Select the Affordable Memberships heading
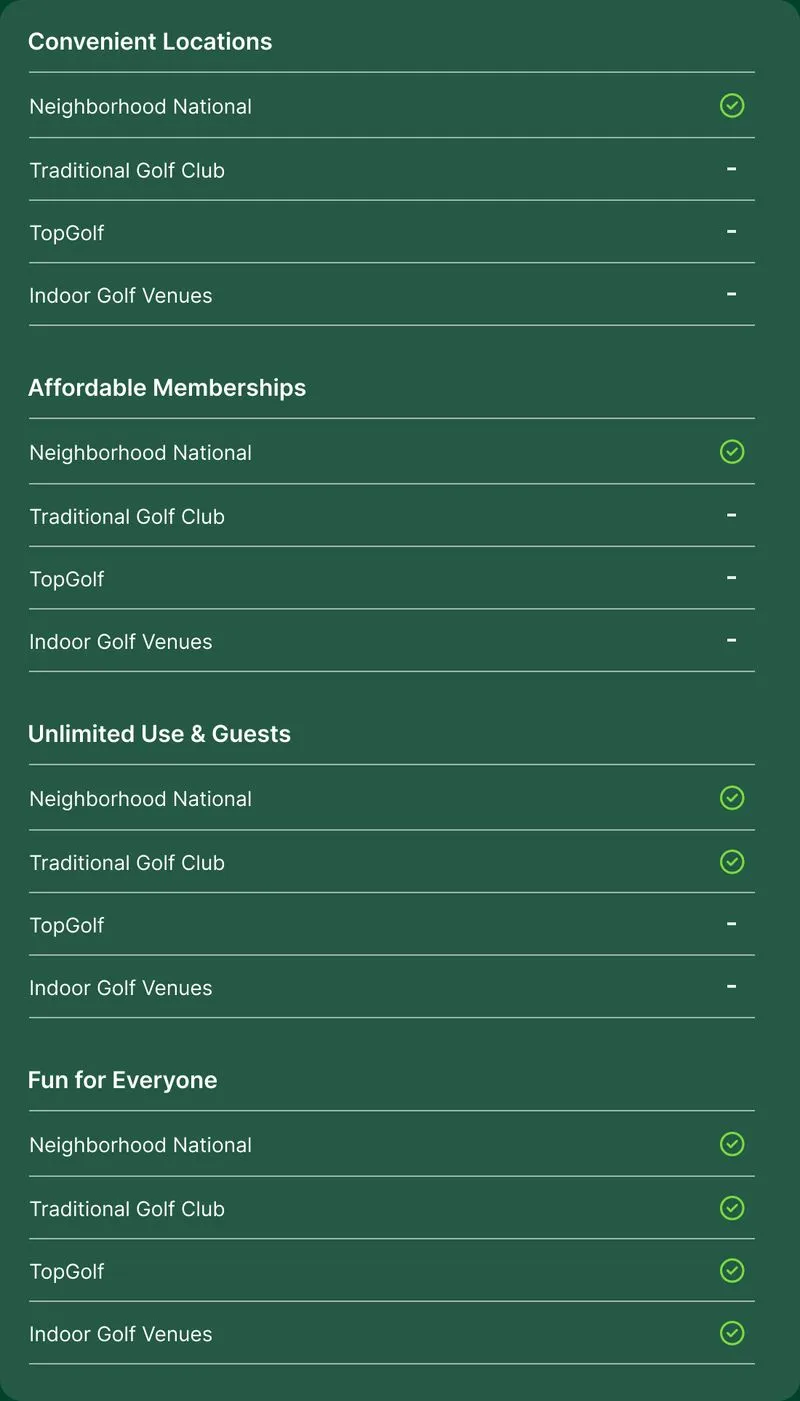This screenshot has width=800, height=1401. pyautogui.click(x=167, y=387)
